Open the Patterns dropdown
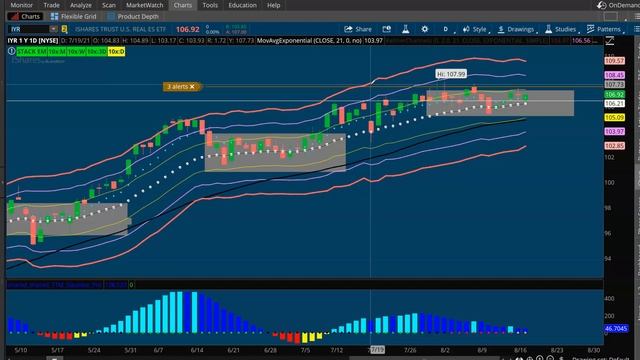The height and width of the screenshot is (360, 640). pyautogui.click(x=604, y=29)
